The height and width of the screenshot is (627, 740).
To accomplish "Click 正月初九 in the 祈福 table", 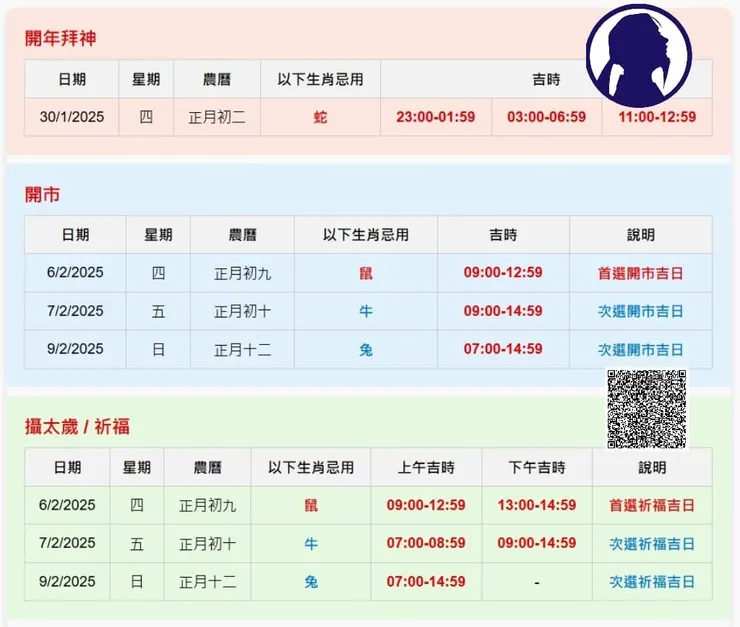I will coord(208,506).
